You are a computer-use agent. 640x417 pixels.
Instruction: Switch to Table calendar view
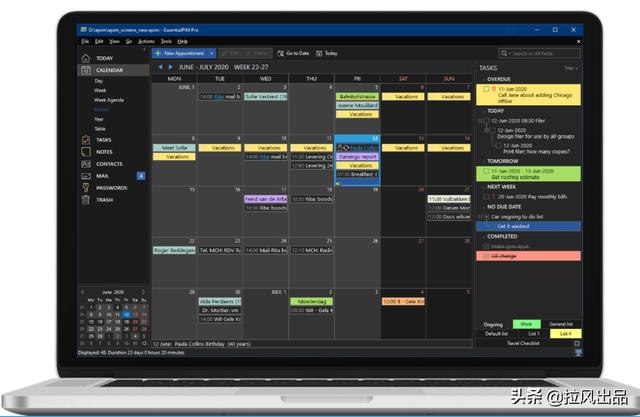pos(100,129)
